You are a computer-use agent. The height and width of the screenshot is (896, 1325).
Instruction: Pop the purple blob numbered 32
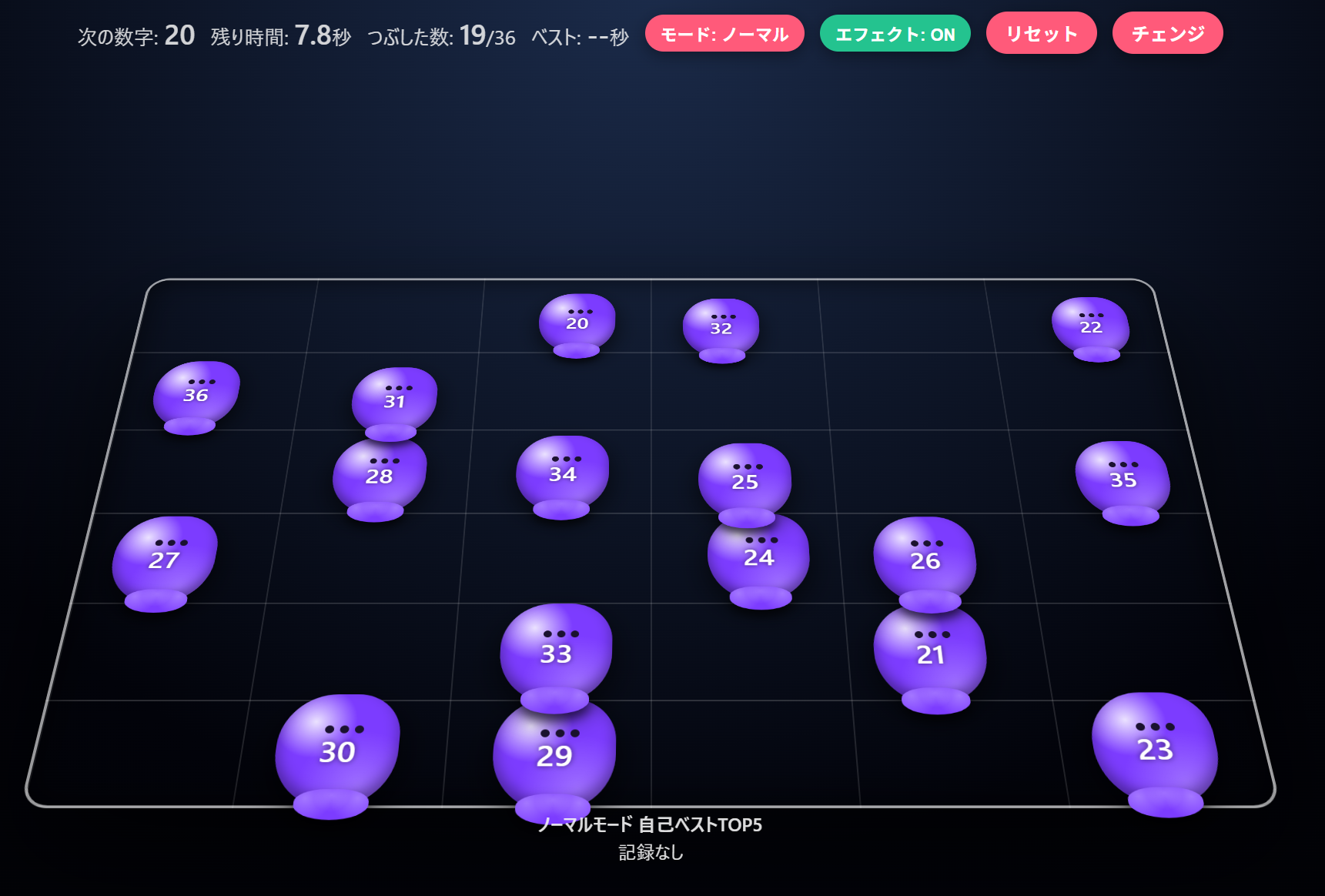721,329
